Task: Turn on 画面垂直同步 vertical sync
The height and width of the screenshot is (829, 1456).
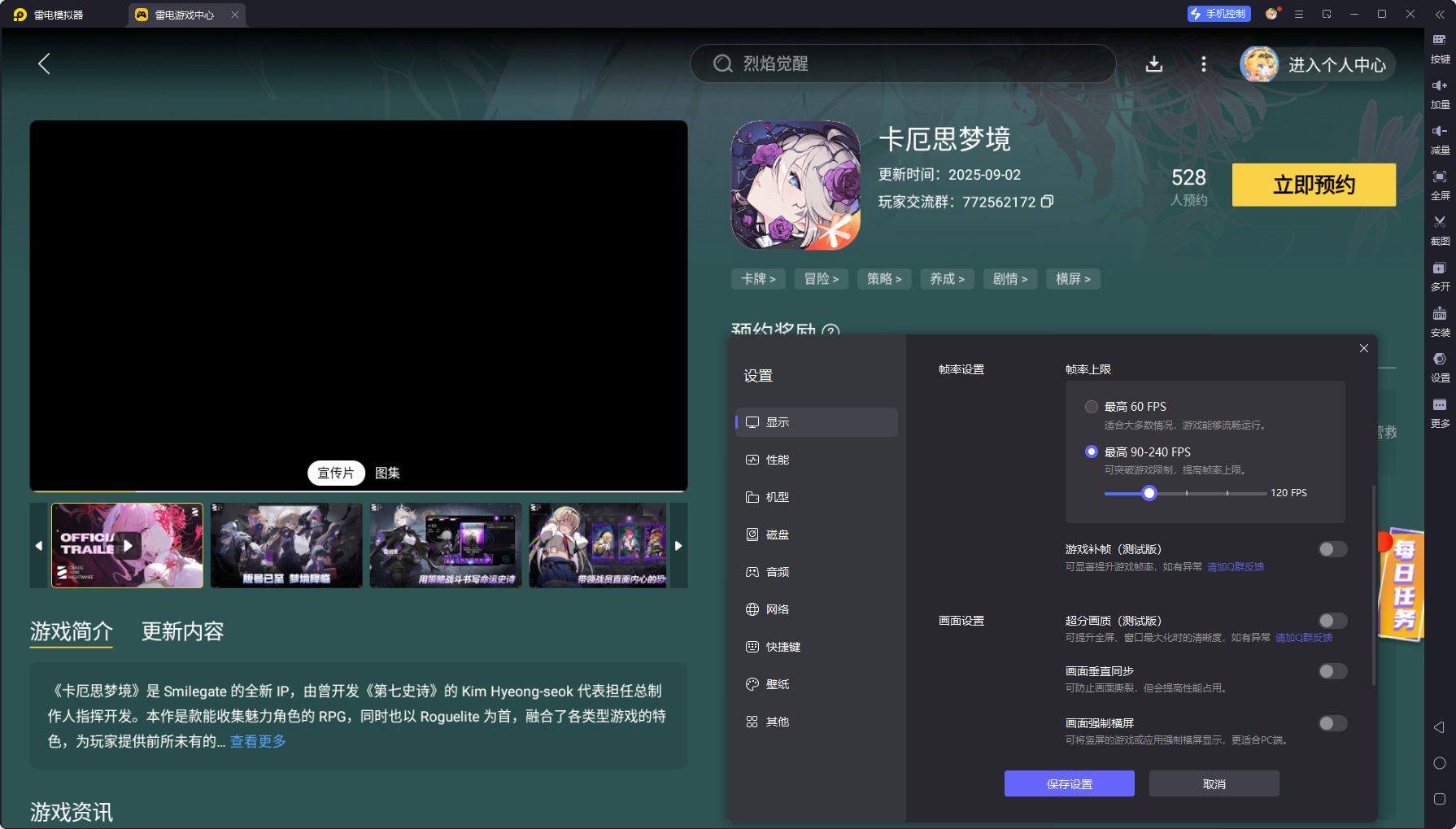Action: pyautogui.click(x=1332, y=671)
